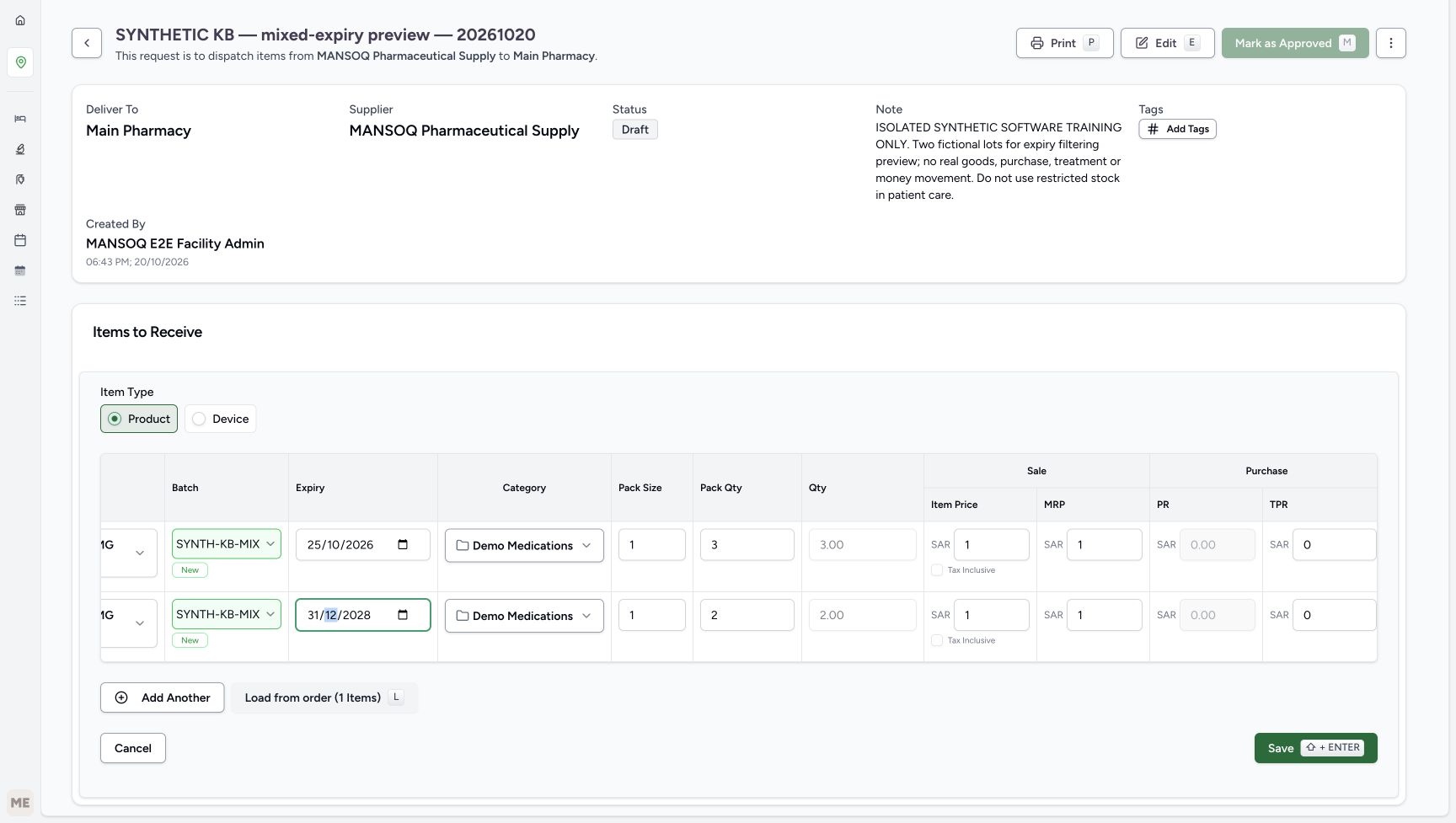This screenshot has width=1456, height=823.
Task: Click the Add Tags button
Action: tap(1177, 129)
